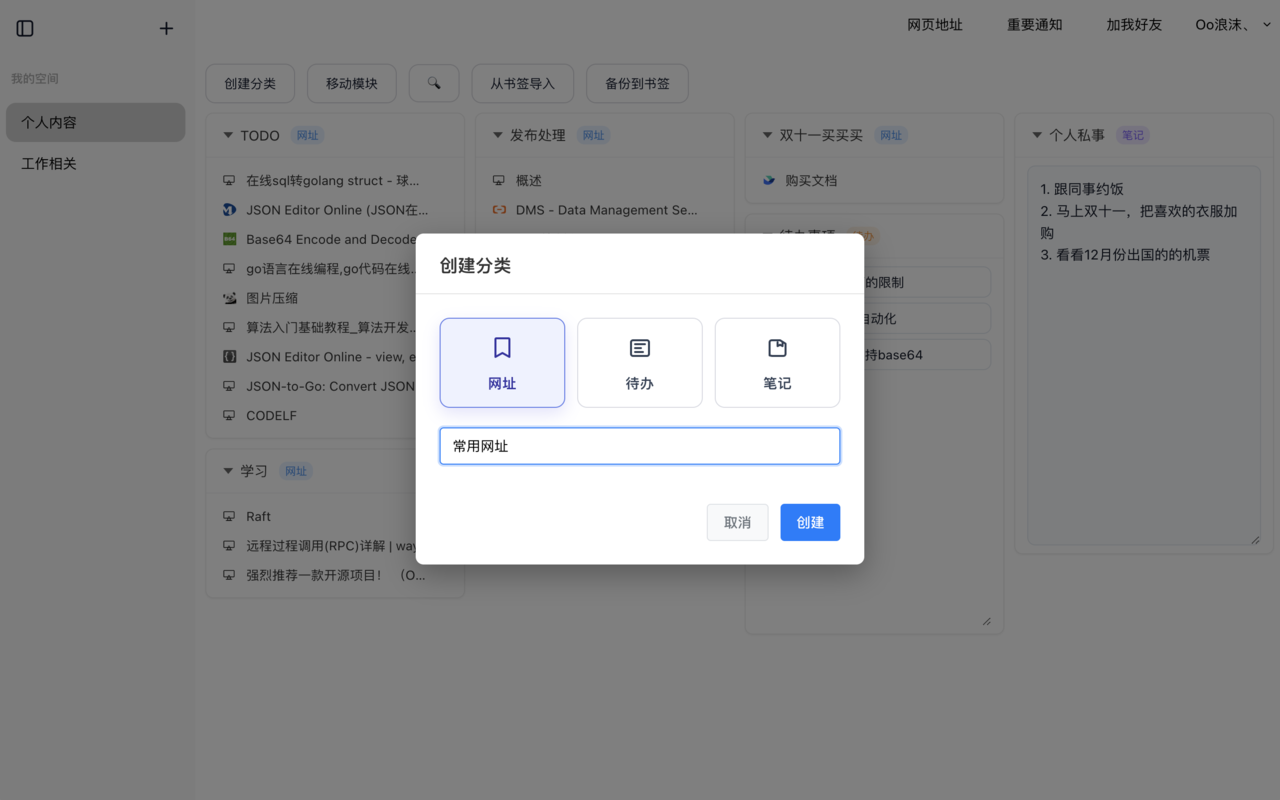Click the magnifier search button

click(434, 83)
